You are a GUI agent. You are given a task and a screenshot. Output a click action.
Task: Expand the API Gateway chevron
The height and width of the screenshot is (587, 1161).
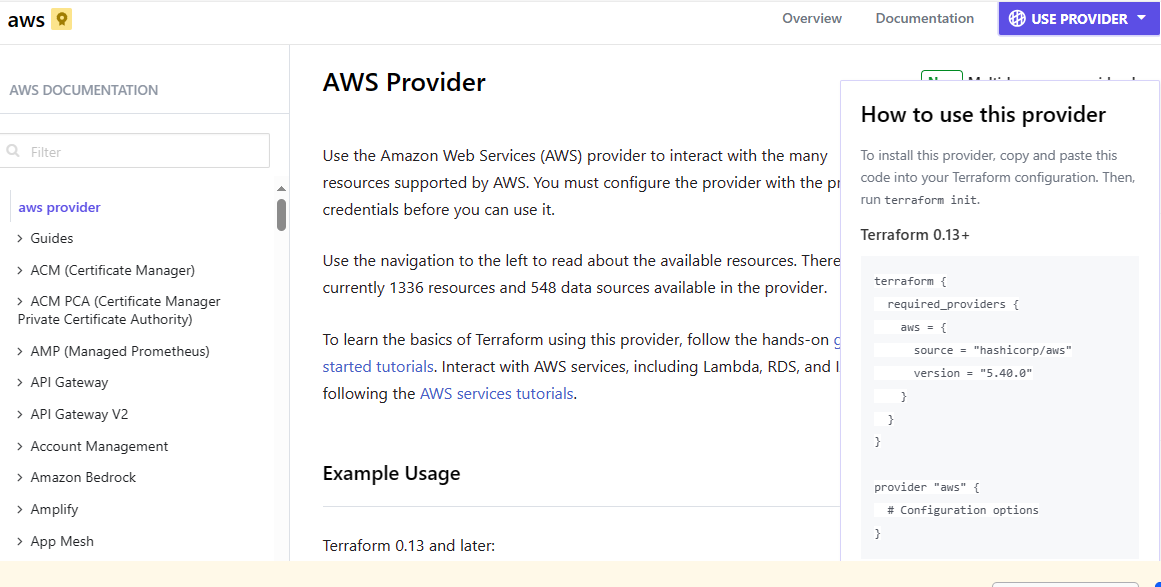20,382
